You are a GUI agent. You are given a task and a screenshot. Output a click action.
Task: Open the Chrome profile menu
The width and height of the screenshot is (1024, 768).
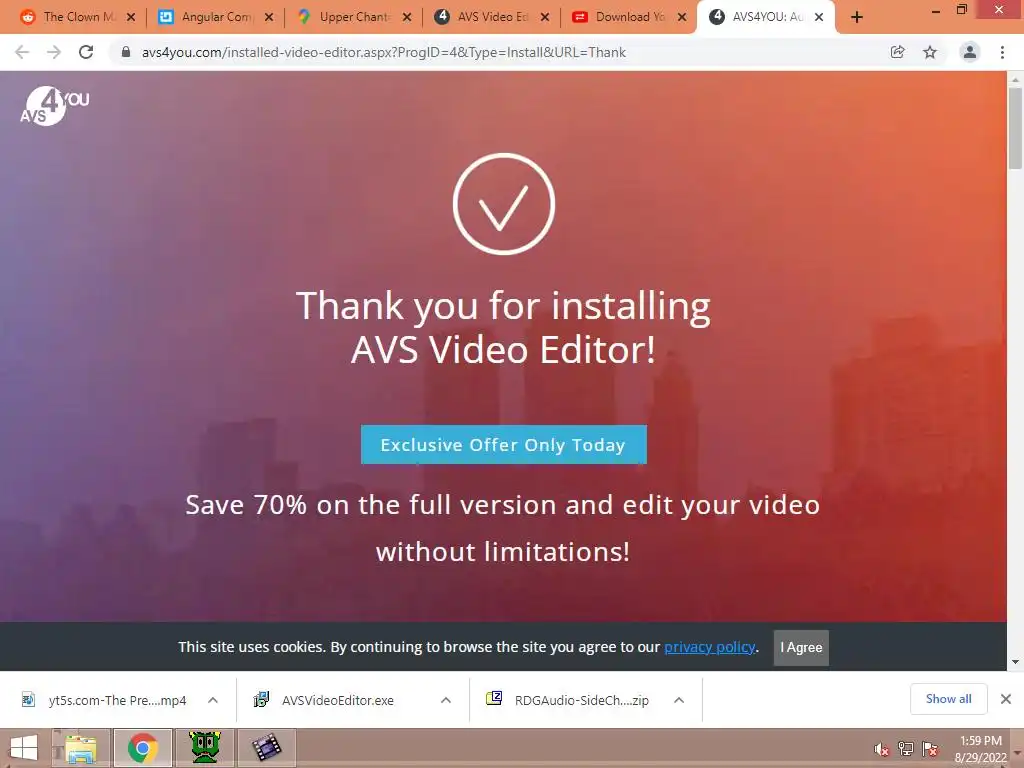(970, 52)
